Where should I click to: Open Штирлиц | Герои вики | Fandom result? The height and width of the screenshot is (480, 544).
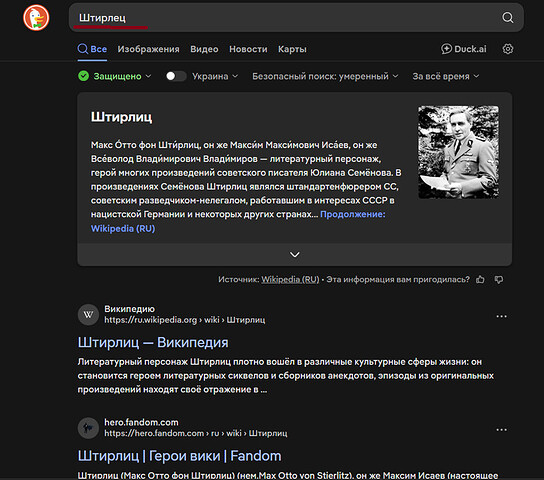click(x=179, y=456)
